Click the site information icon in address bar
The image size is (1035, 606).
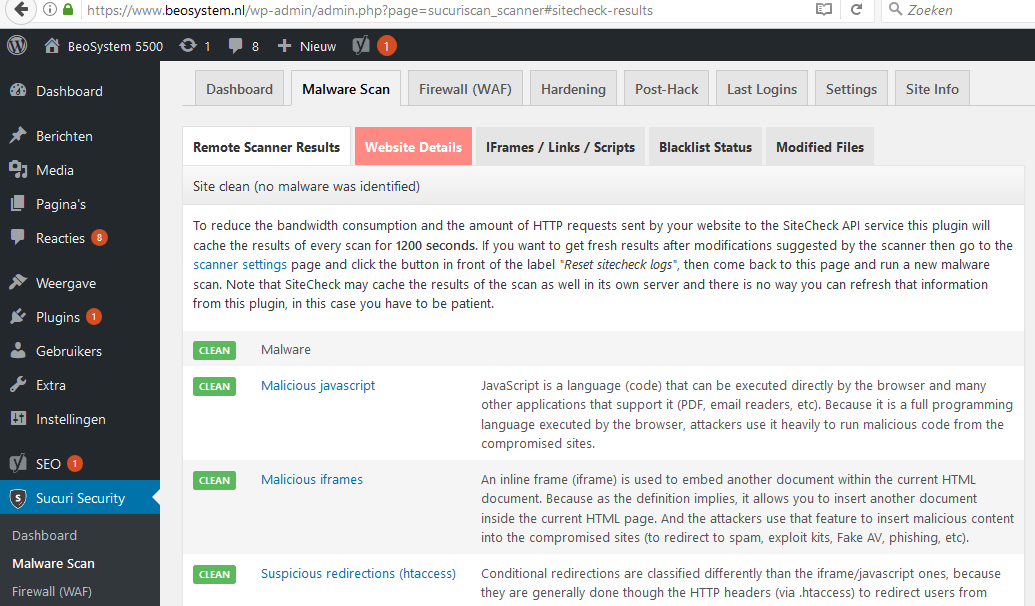50,10
